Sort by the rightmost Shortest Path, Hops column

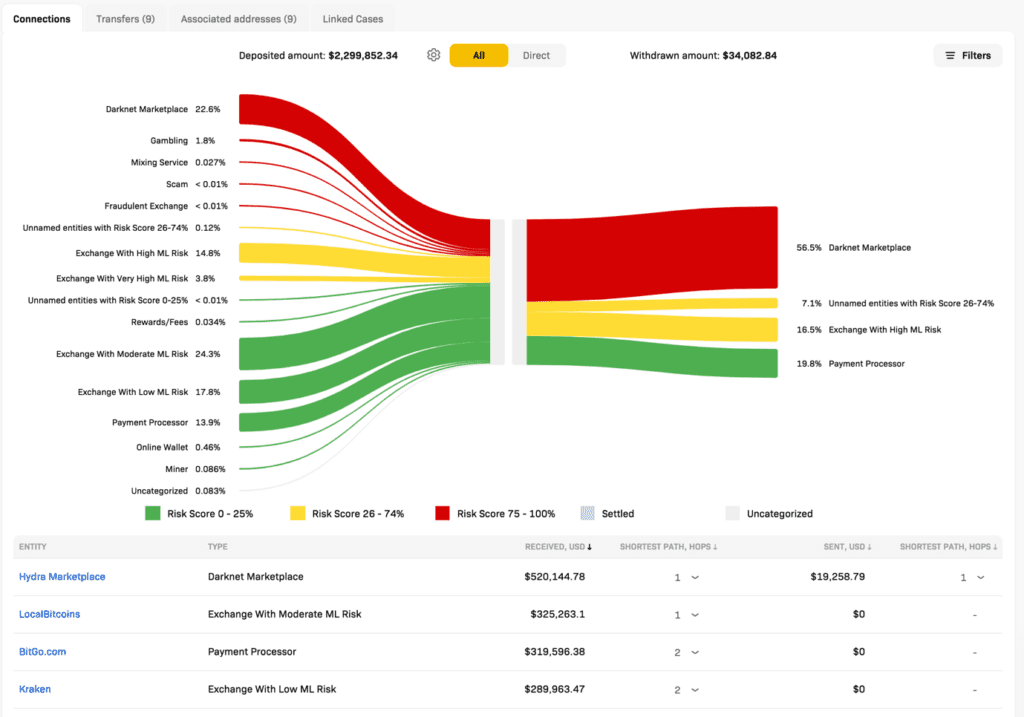tap(995, 547)
